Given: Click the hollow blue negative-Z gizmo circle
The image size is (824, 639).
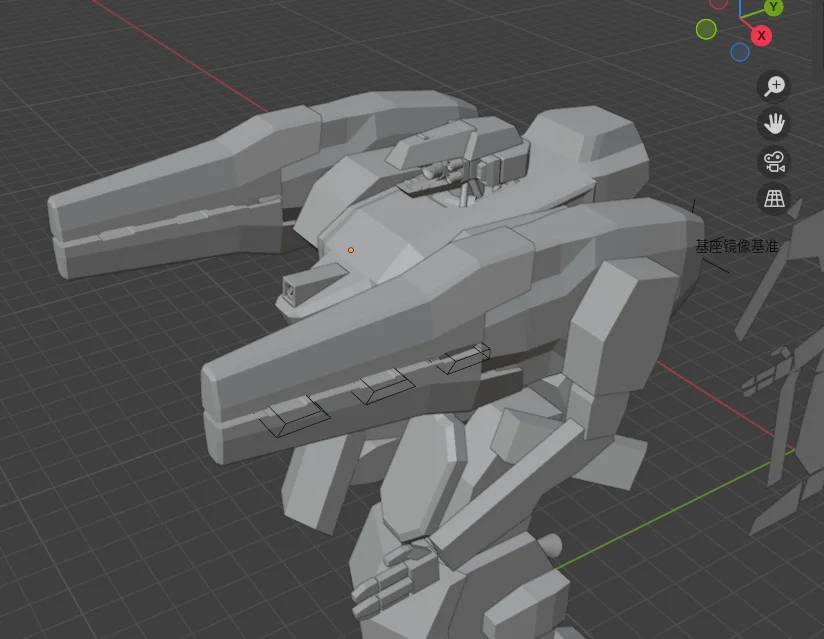Looking at the screenshot, I should coord(740,52).
